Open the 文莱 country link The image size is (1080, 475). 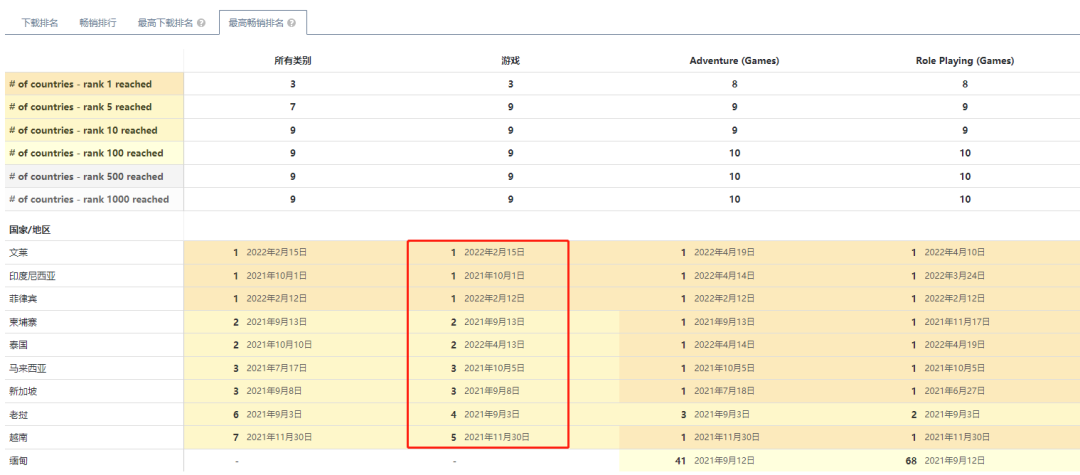pyautogui.click(x=19, y=253)
